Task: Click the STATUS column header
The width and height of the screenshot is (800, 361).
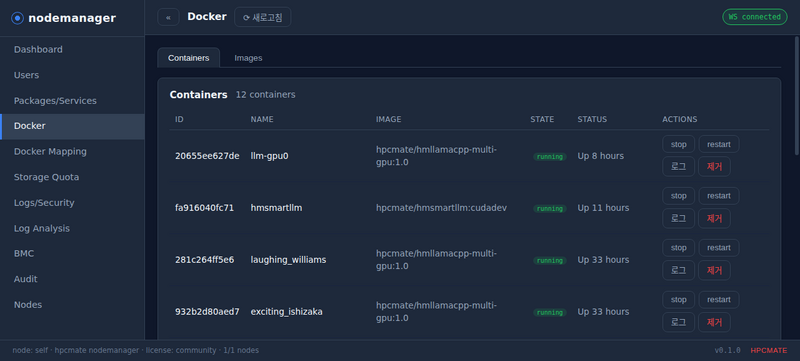Action: (x=592, y=119)
